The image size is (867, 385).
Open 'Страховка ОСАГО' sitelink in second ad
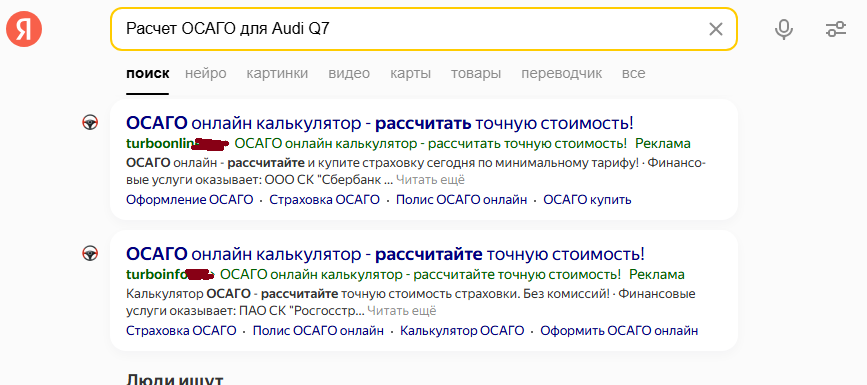181,331
